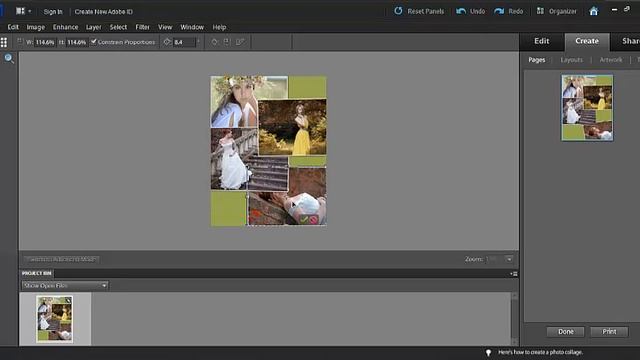
Task: Click the lightbulb tip icon
Action: [488, 352]
